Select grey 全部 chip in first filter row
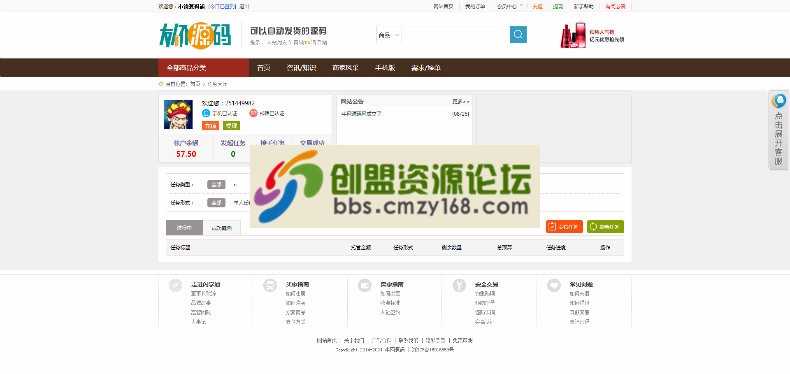 click(216, 184)
